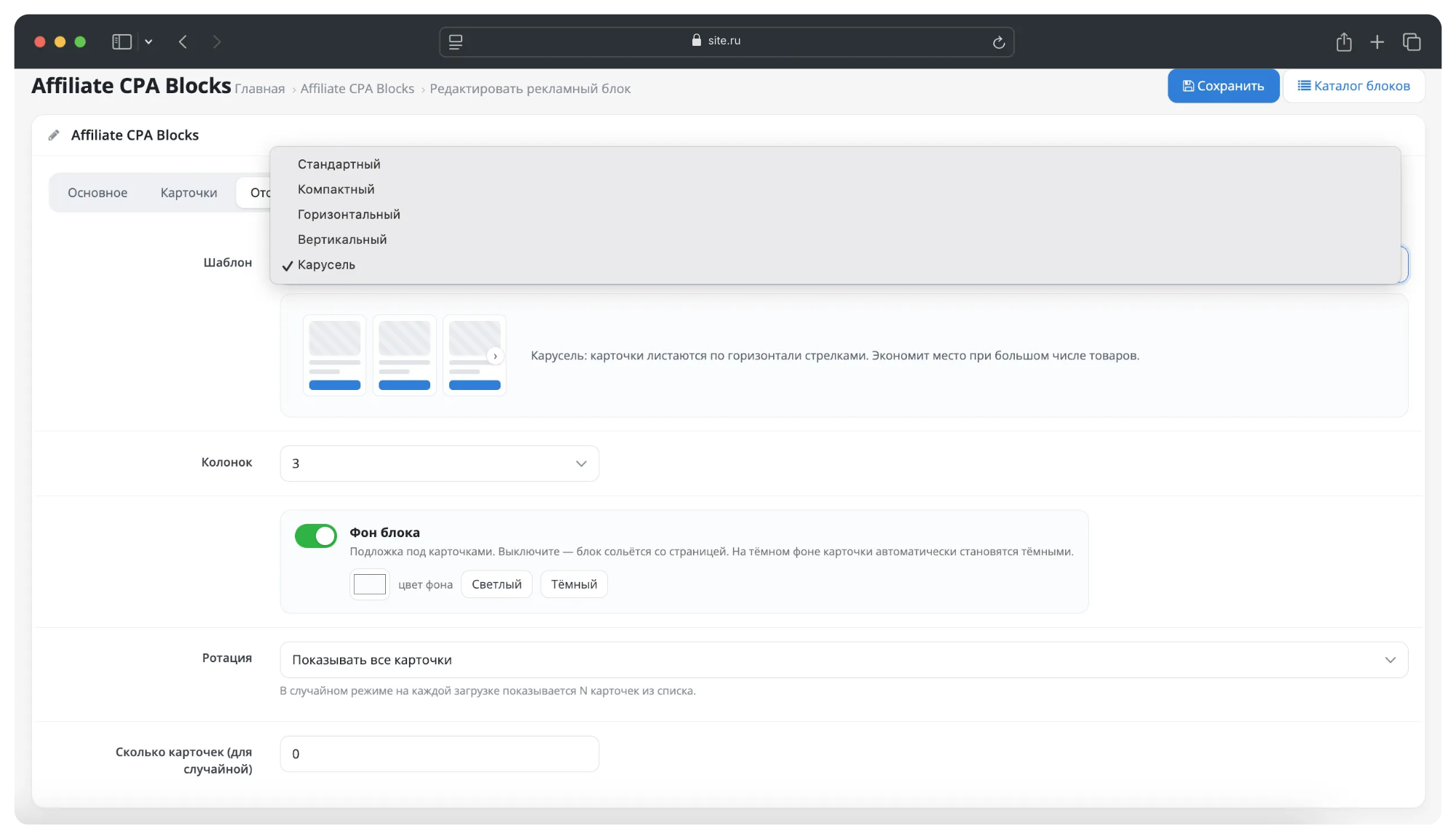Apply the Тёмный background preset
Screen dimensions: 1456x839
pyautogui.click(x=574, y=584)
